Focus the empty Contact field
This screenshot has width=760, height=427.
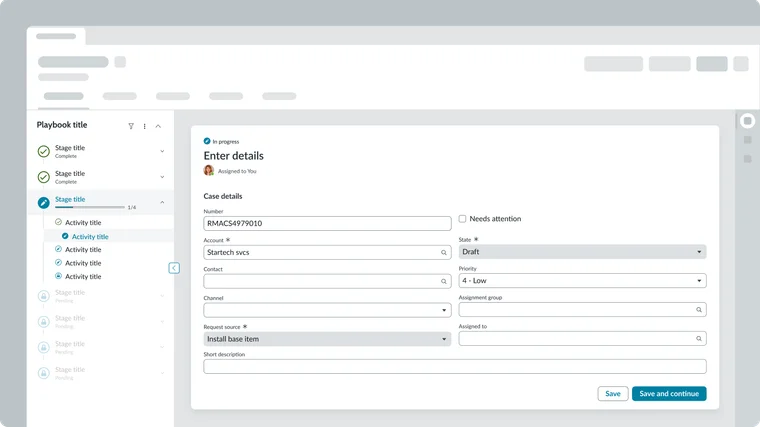pyautogui.click(x=327, y=281)
